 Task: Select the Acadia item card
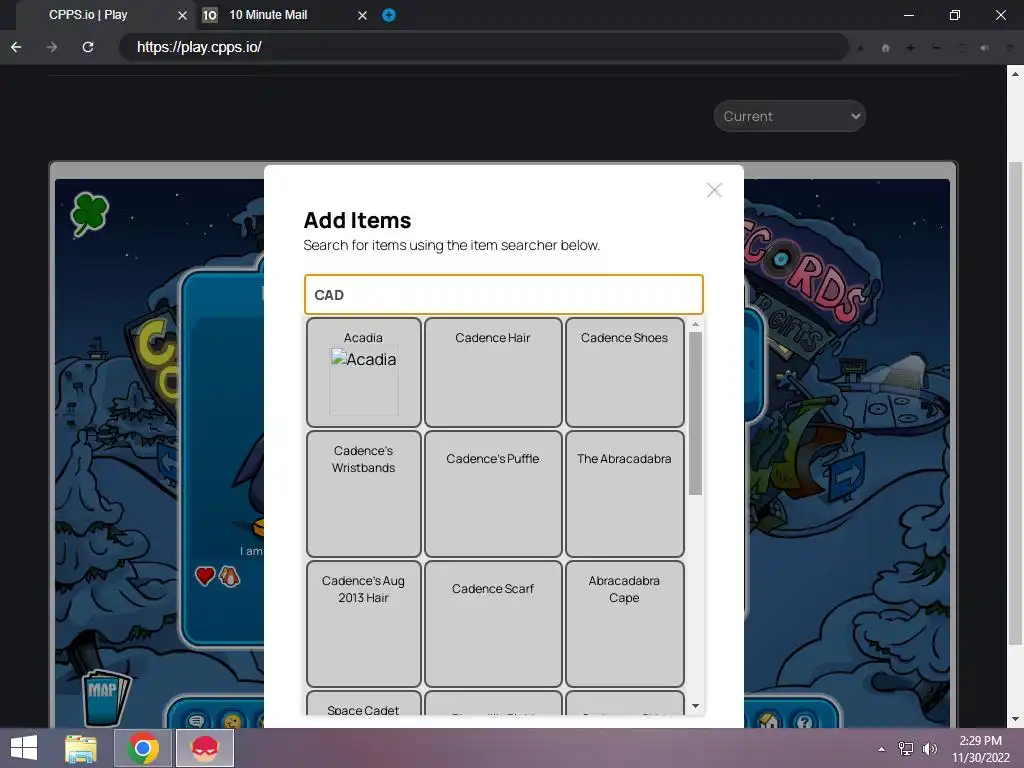364,372
